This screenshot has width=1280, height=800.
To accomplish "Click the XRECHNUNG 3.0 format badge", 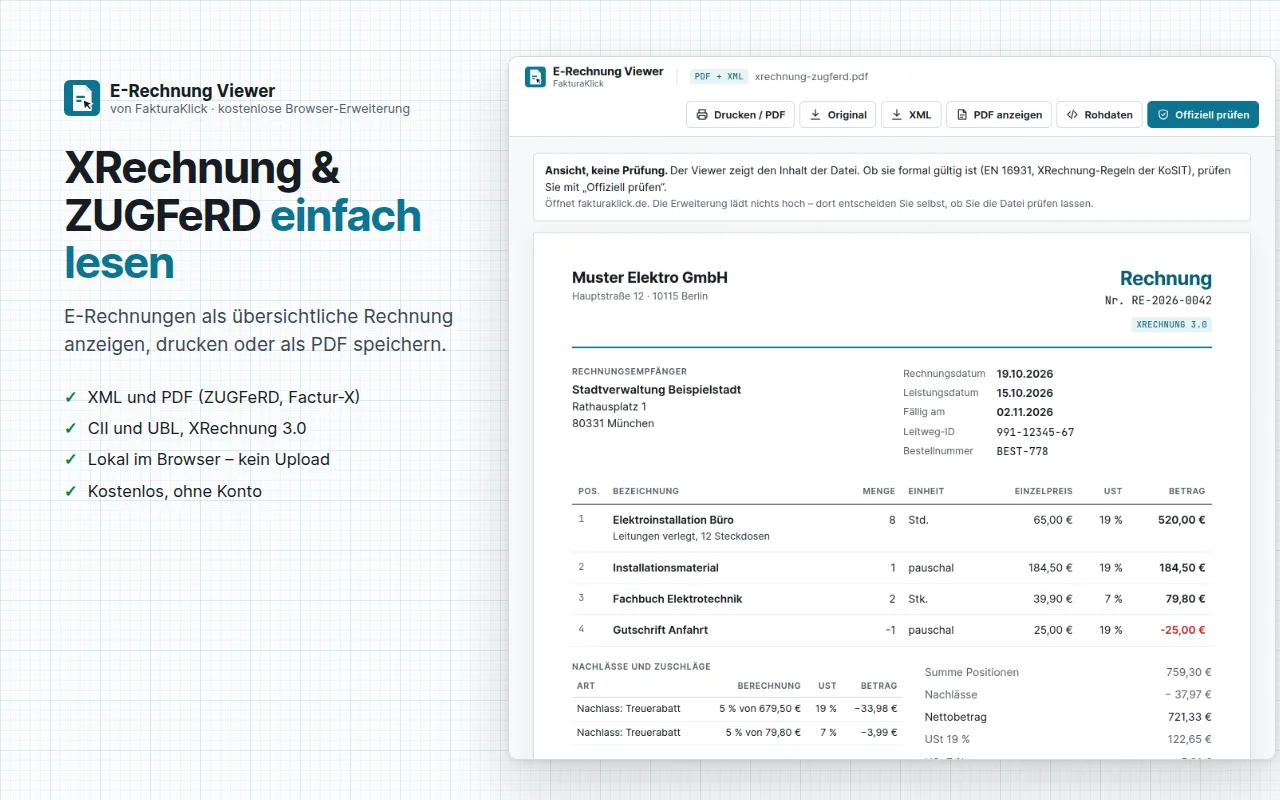I will coord(1172,325).
